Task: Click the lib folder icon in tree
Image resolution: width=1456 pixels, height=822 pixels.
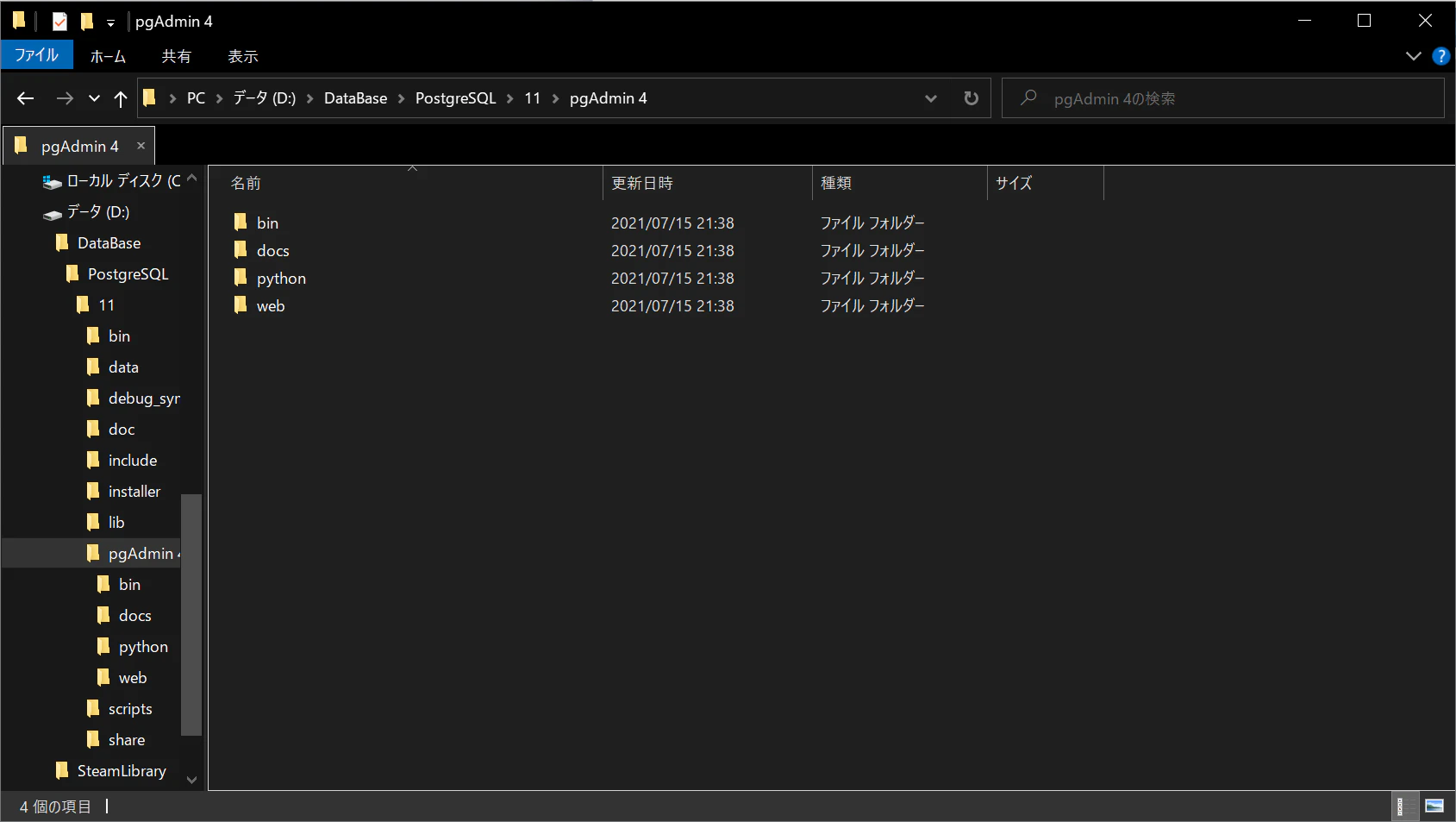Action: [93, 522]
